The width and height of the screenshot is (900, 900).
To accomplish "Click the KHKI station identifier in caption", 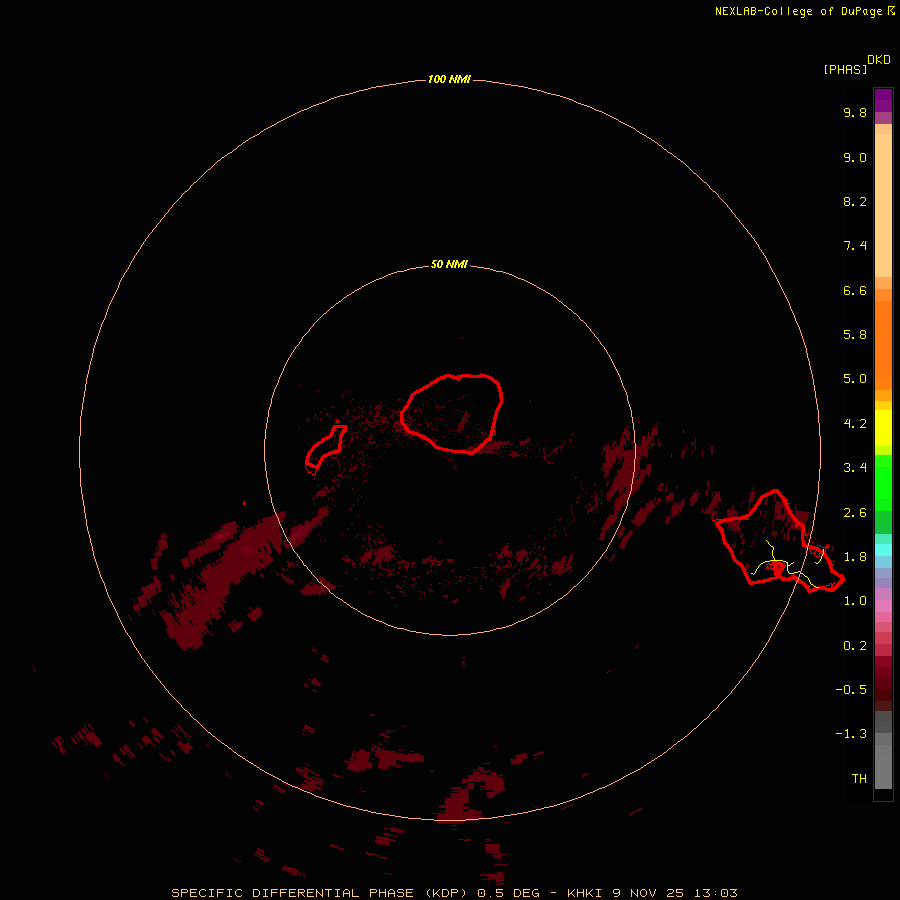I will [584, 893].
